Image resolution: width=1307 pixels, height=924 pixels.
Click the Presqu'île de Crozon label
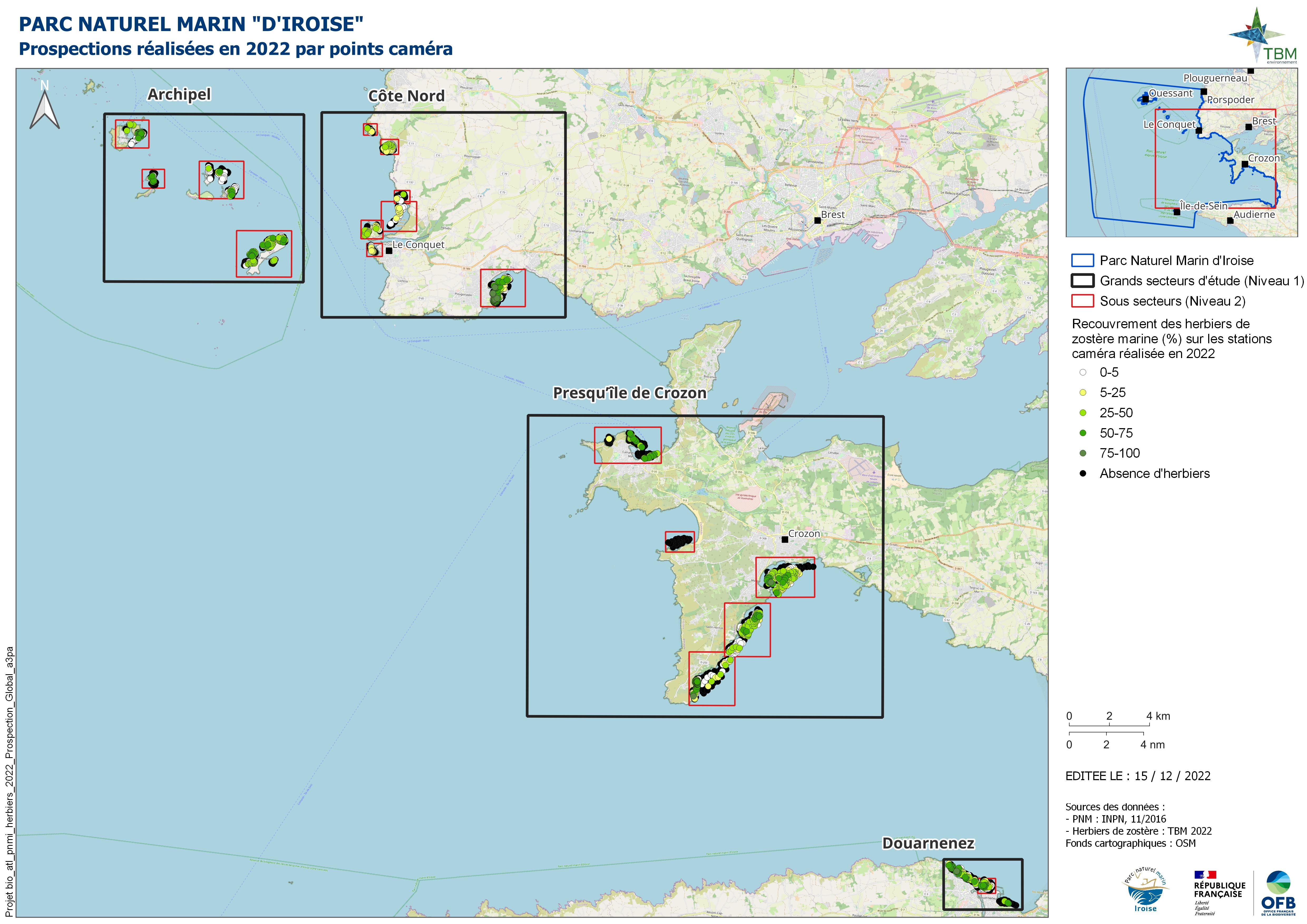click(x=630, y=393)
